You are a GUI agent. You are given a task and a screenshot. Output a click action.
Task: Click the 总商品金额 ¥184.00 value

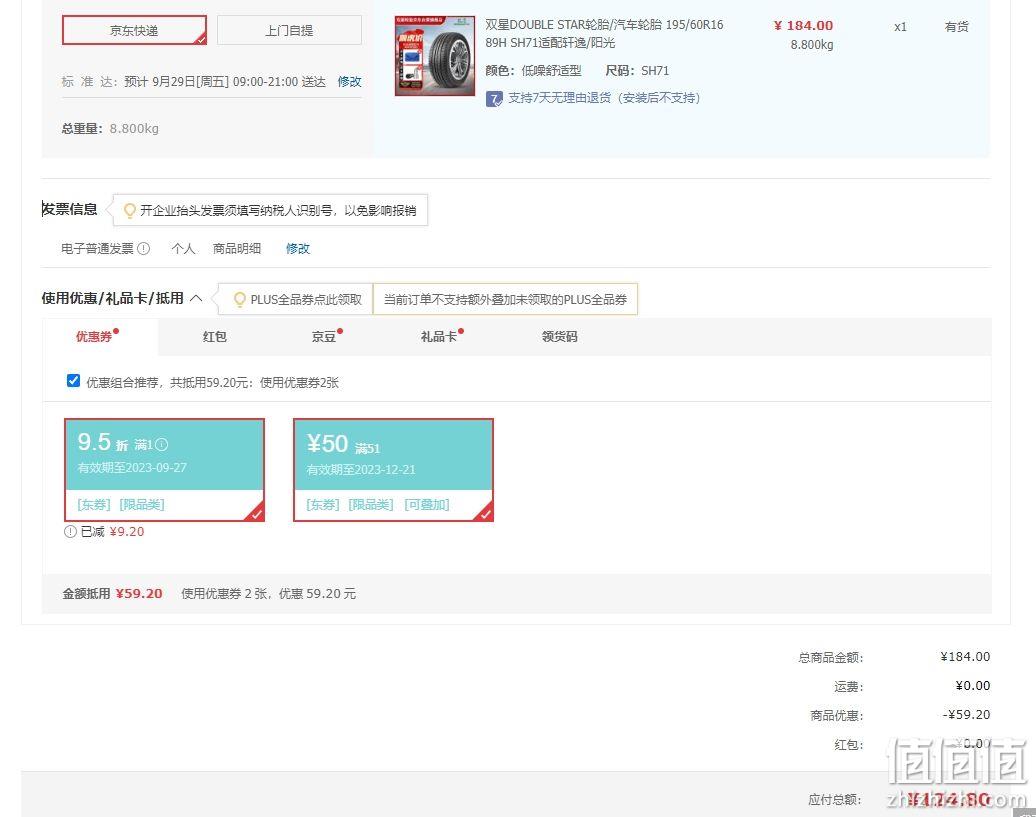[x=965, y=657]
